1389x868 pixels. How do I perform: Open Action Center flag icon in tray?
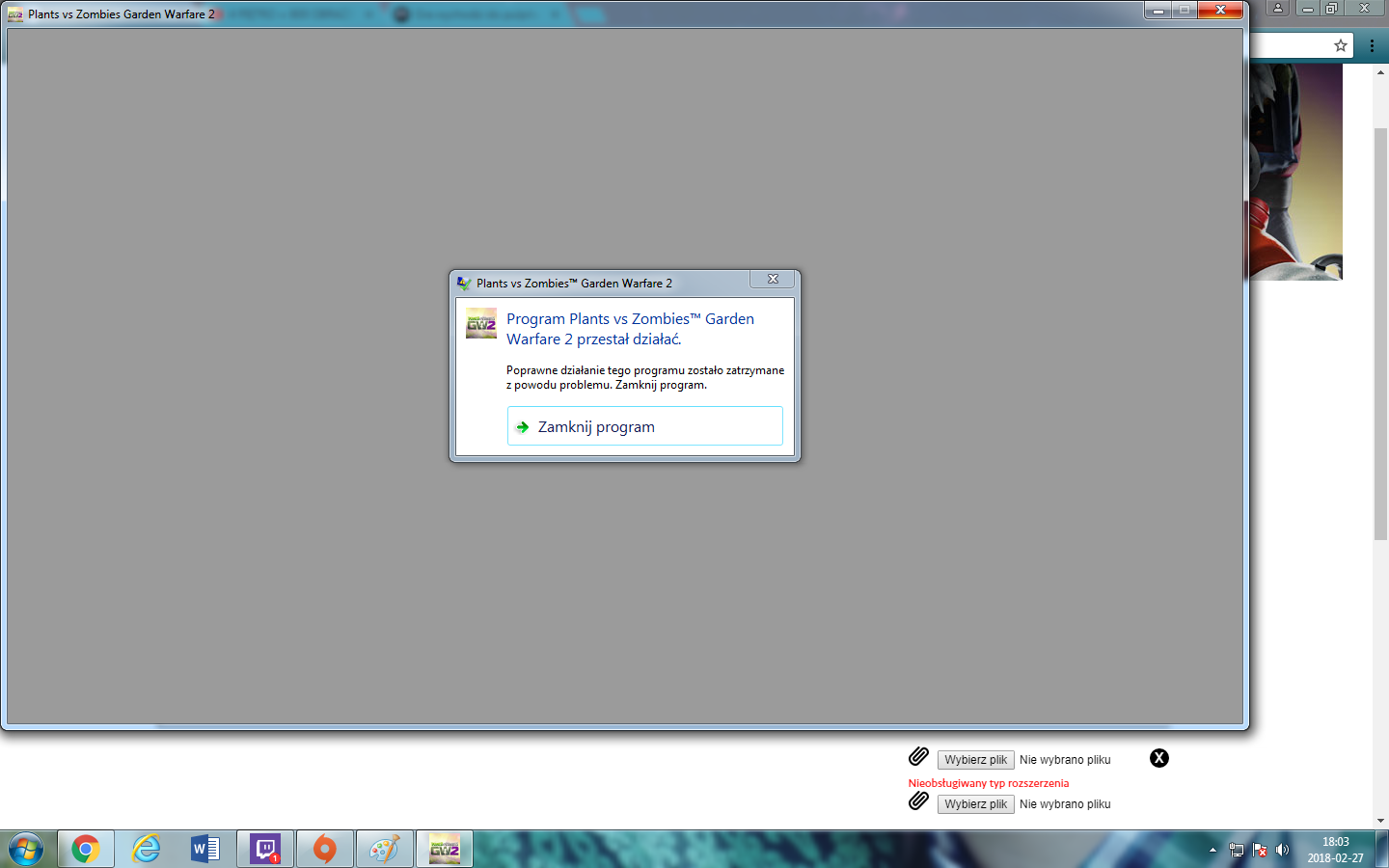(x=1259, y=850)
